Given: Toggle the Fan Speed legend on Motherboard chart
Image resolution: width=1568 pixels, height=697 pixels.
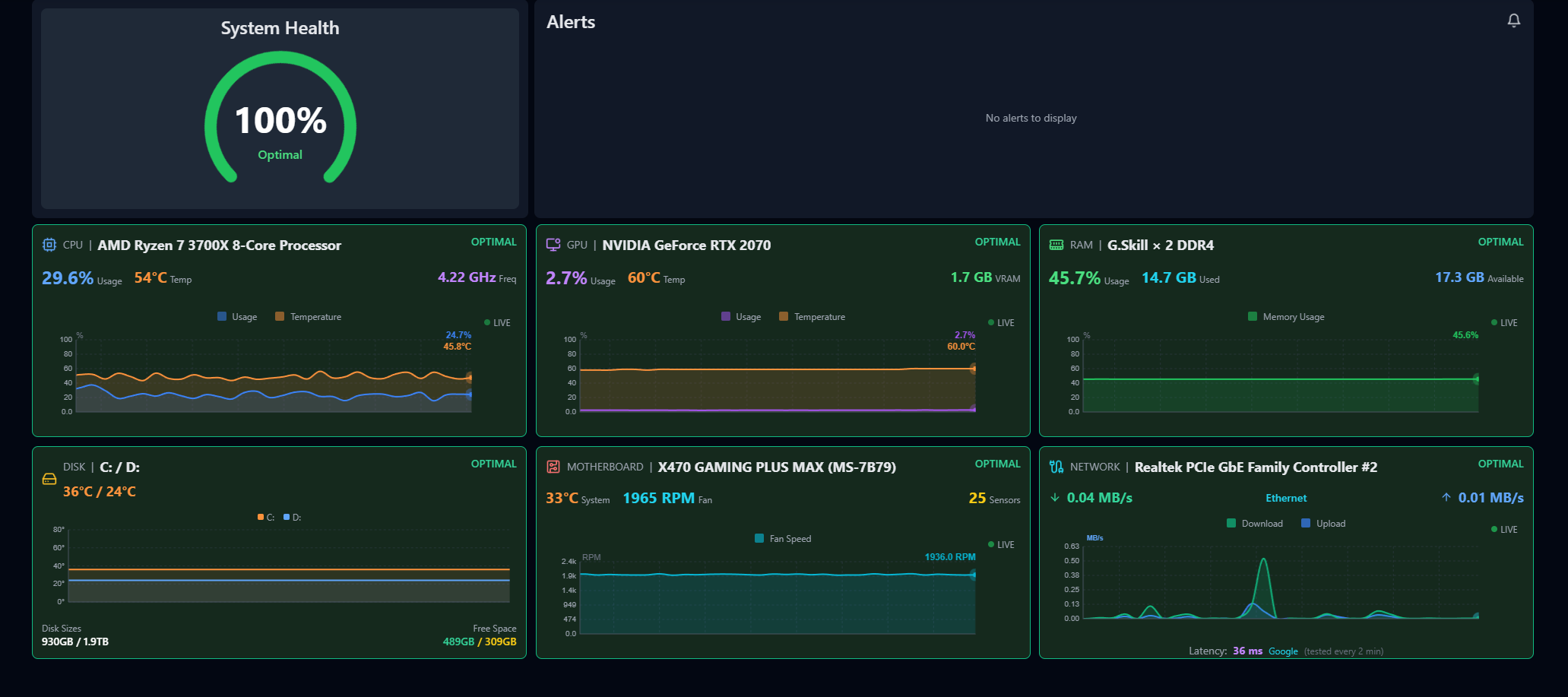Looking at the screenshot, I should (784, 538).
